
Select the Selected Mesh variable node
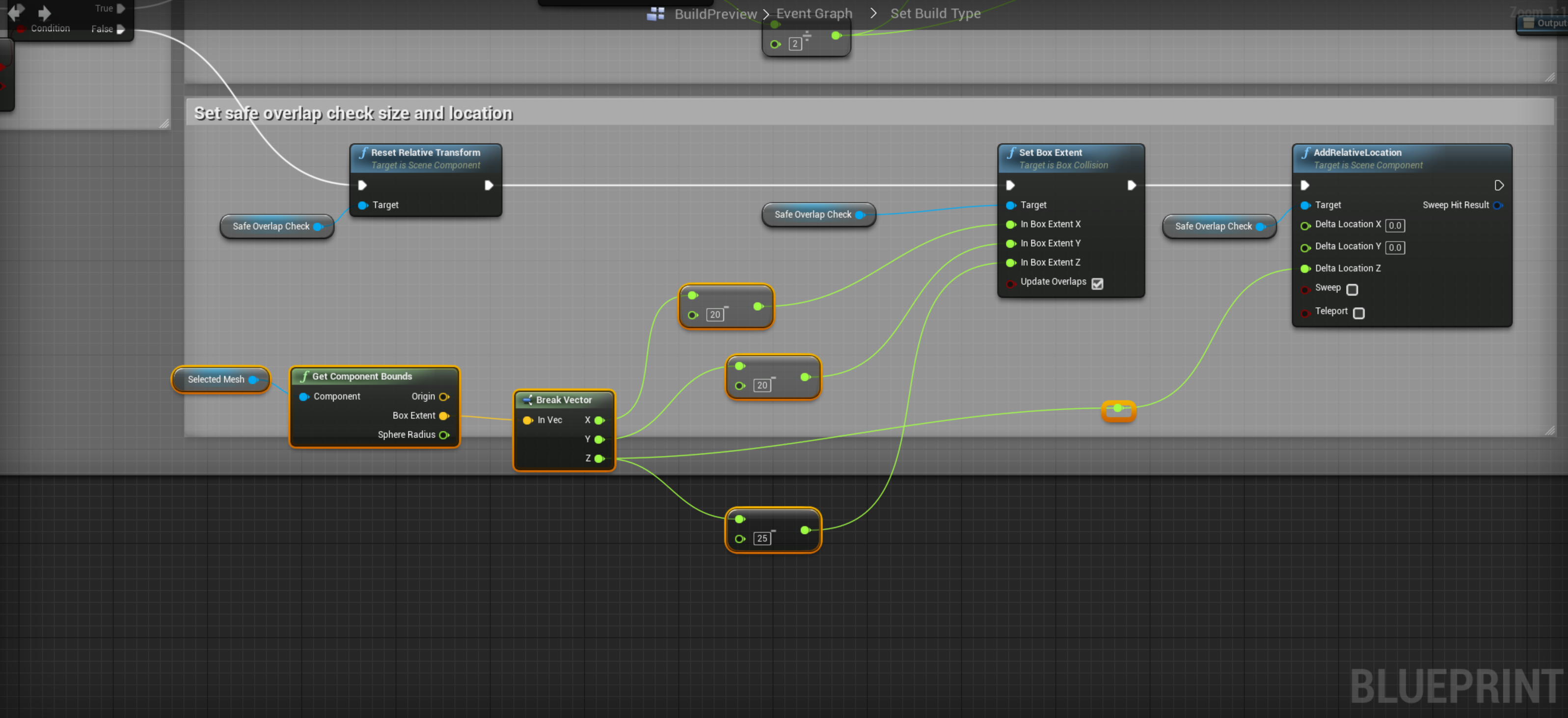216,379
